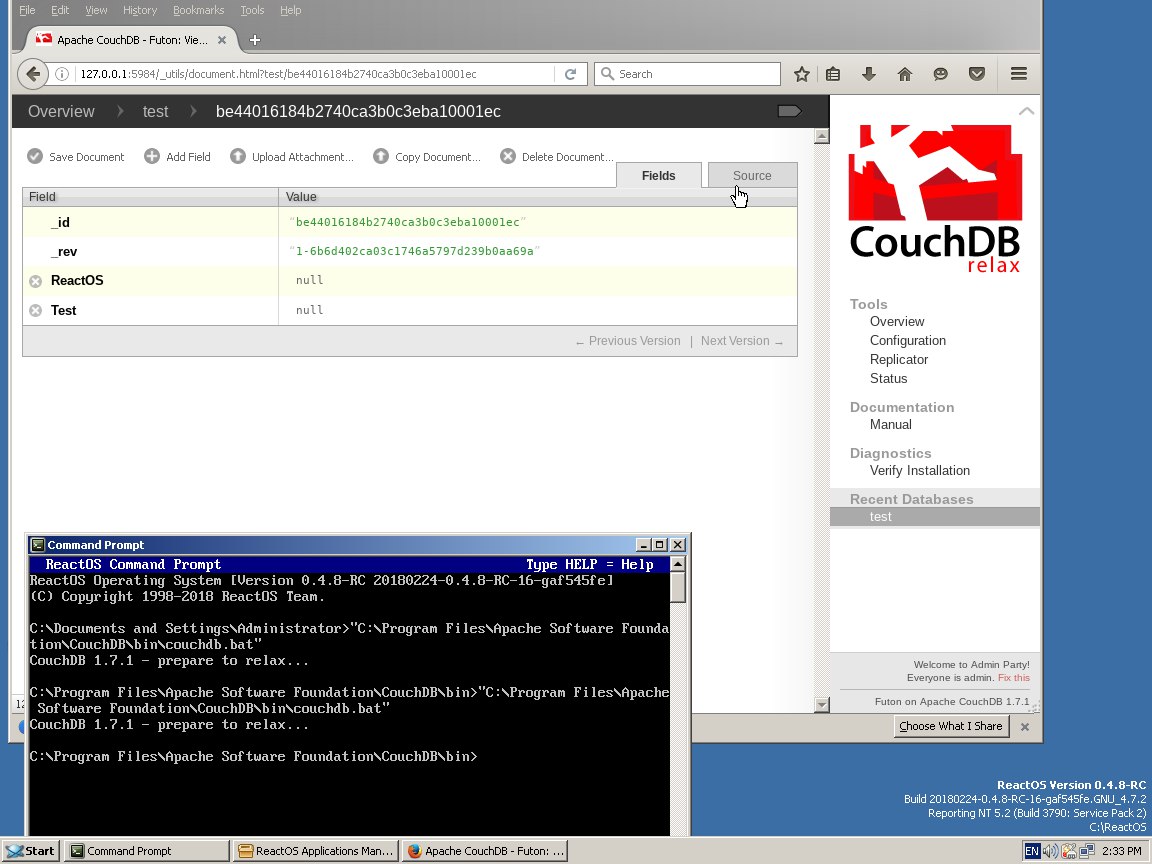Select test under Recent Databases
The height and width of the screenshot is (864, 1152).
pyautogui.click(x=935, y=516)
